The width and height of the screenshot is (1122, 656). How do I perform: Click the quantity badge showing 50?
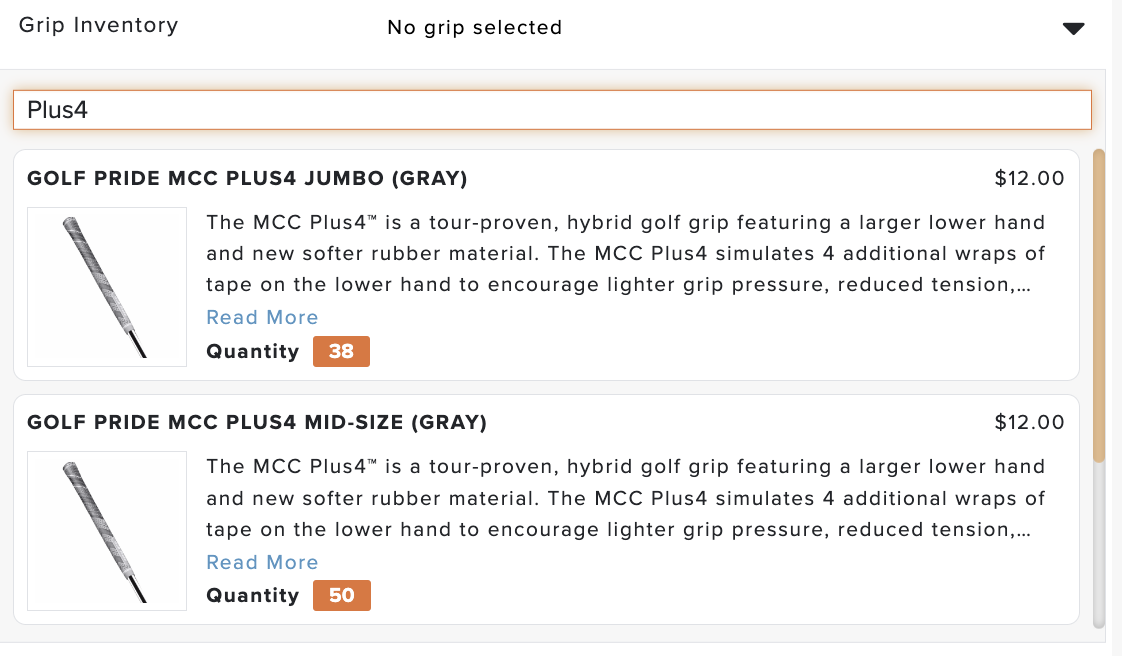[x=341, y=595]
